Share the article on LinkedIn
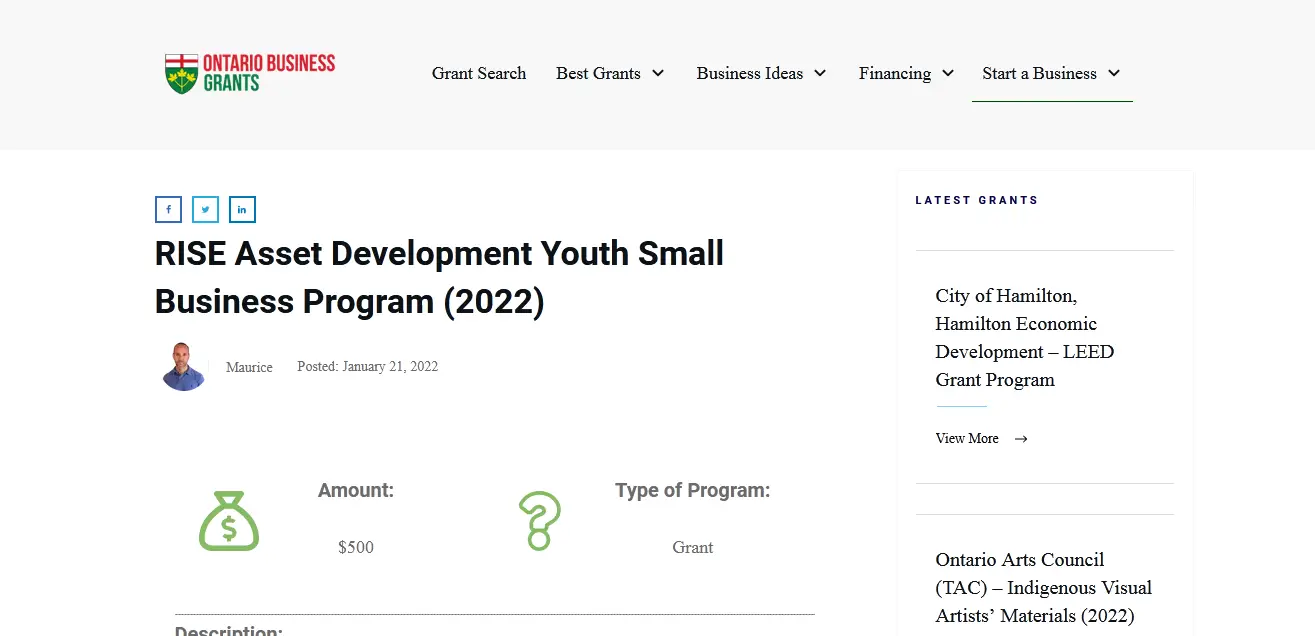The height and width of the screenshot is (636, 1315). (x=242, y=209)
